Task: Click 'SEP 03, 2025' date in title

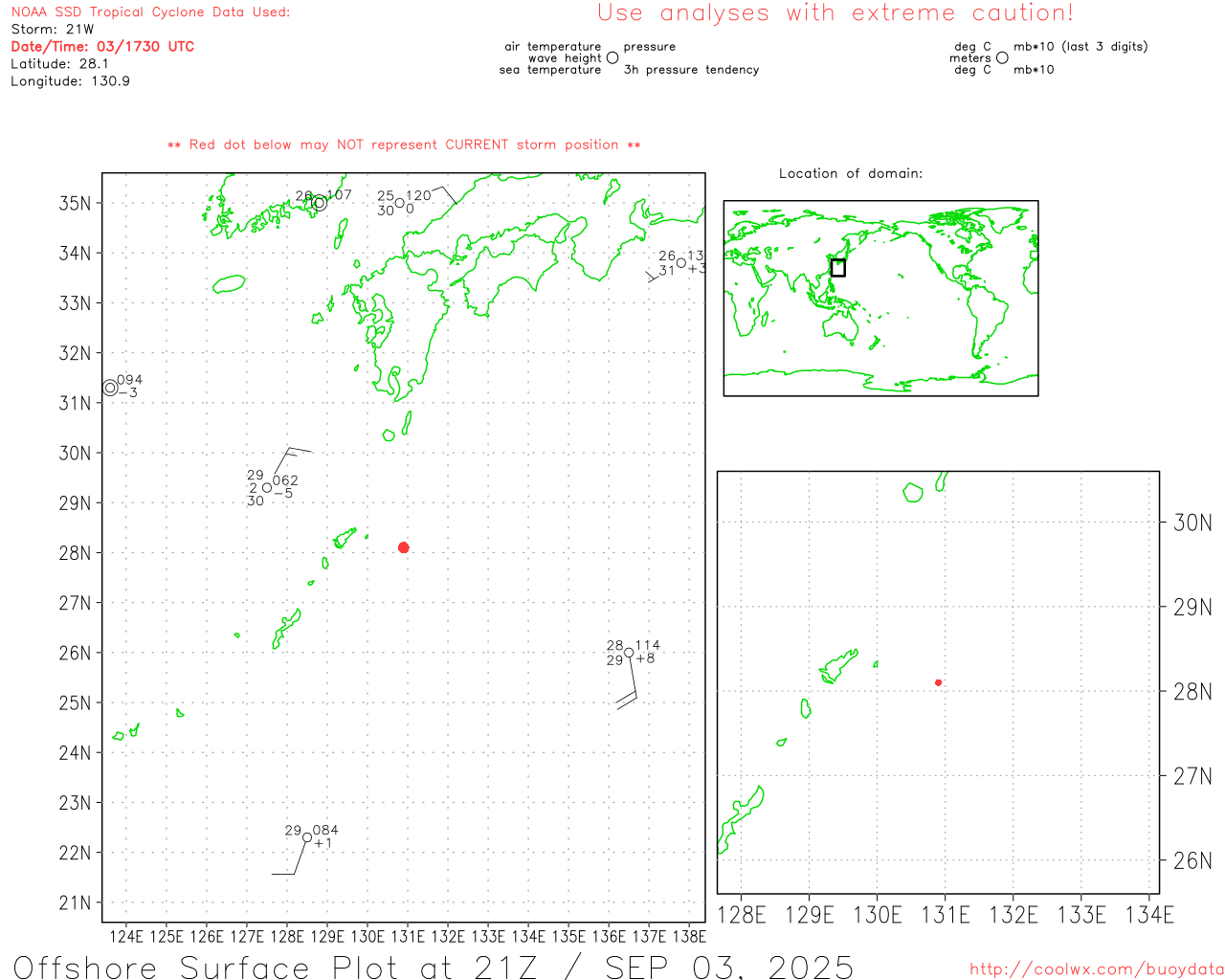Action: [729, 967]
